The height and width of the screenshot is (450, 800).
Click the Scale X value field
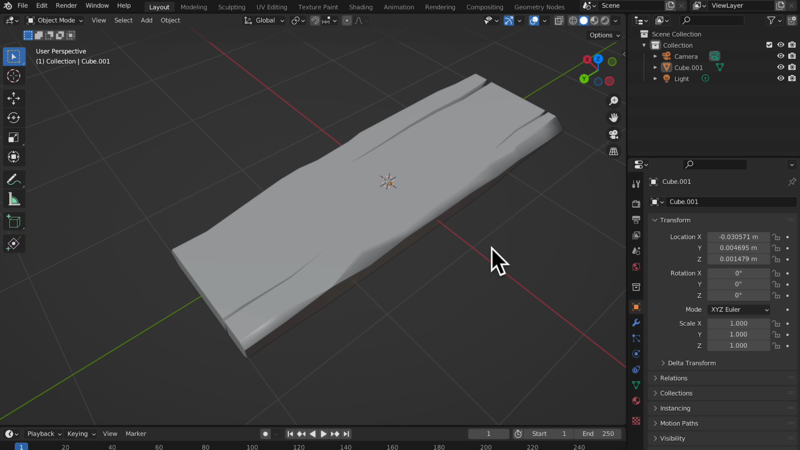pyautogui.click(x=738, y=323)
